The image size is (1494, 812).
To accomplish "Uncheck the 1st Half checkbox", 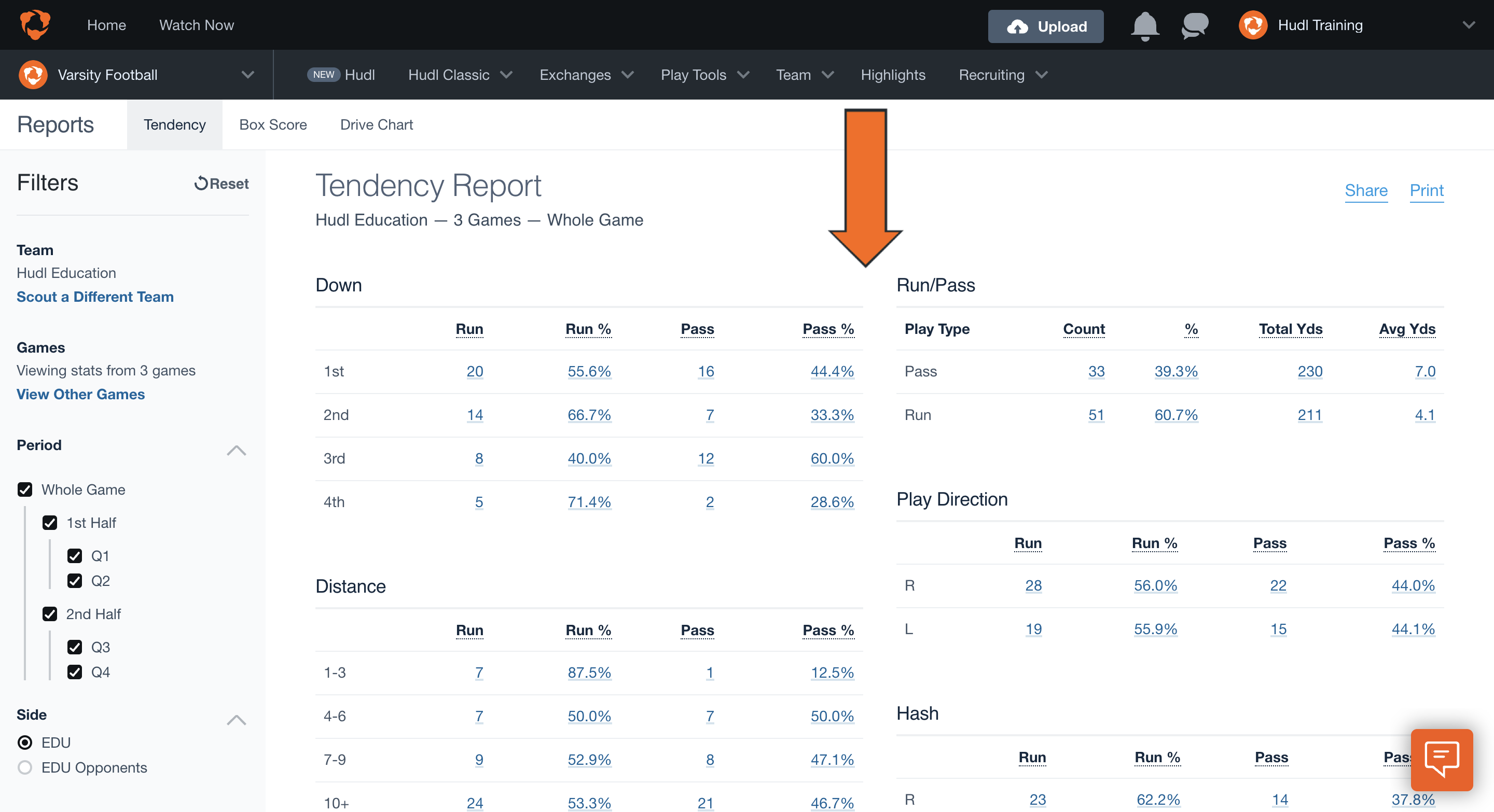I will point(50,523).
